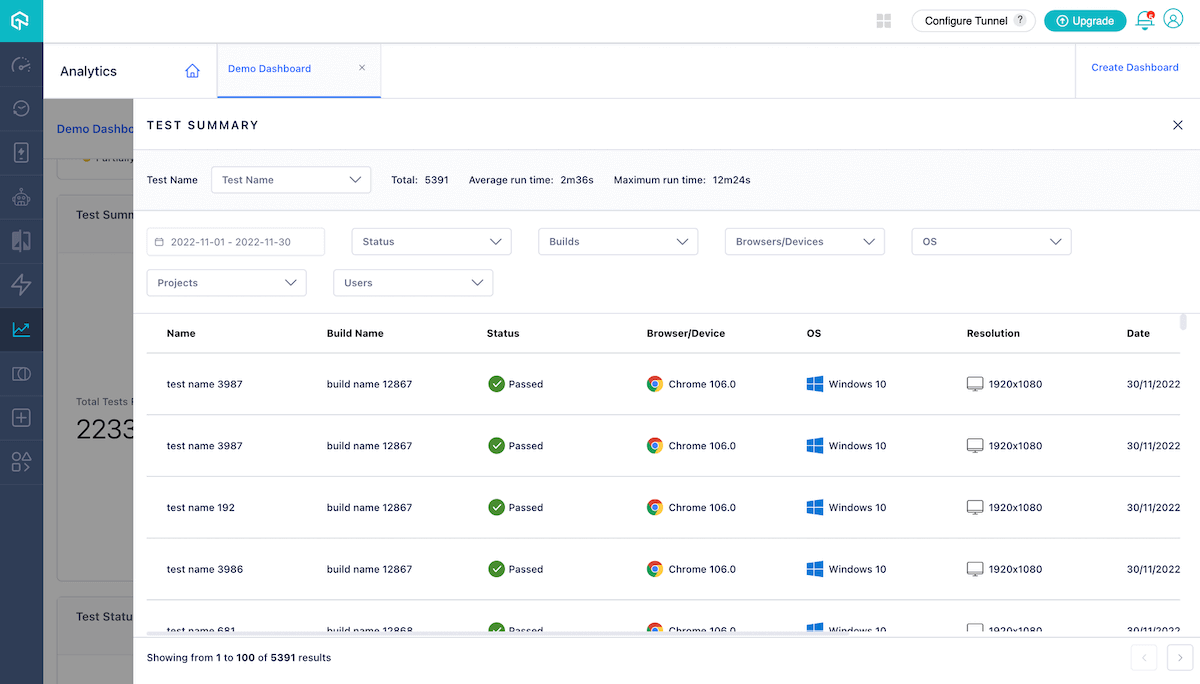1200x684 pixels.
Task: Open the Analytics chart icon in sidebar
Action: [21, 329]
